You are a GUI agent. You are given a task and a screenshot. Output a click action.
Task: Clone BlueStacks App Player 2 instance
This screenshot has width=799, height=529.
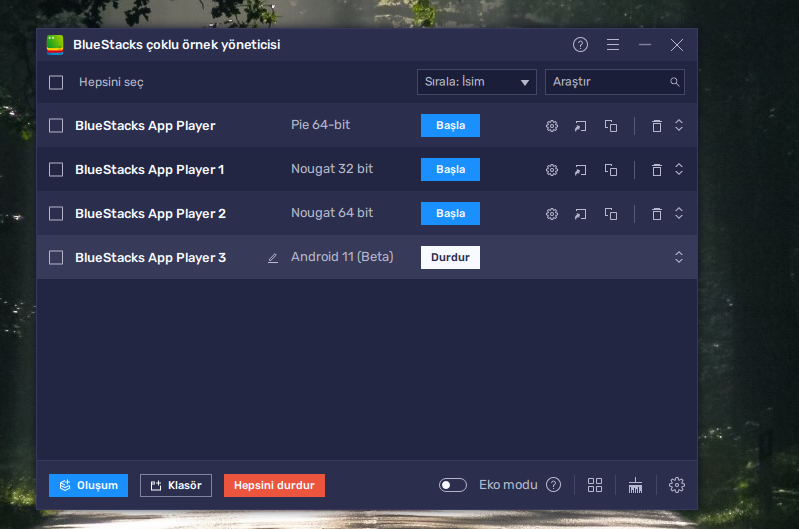tap(610, 214)
